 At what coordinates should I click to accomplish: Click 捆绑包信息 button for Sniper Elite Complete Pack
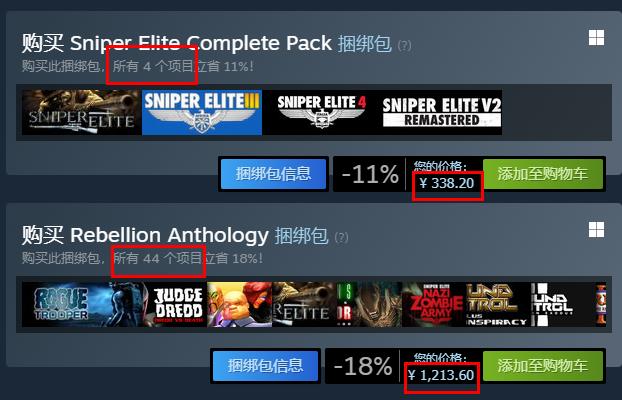273,174
